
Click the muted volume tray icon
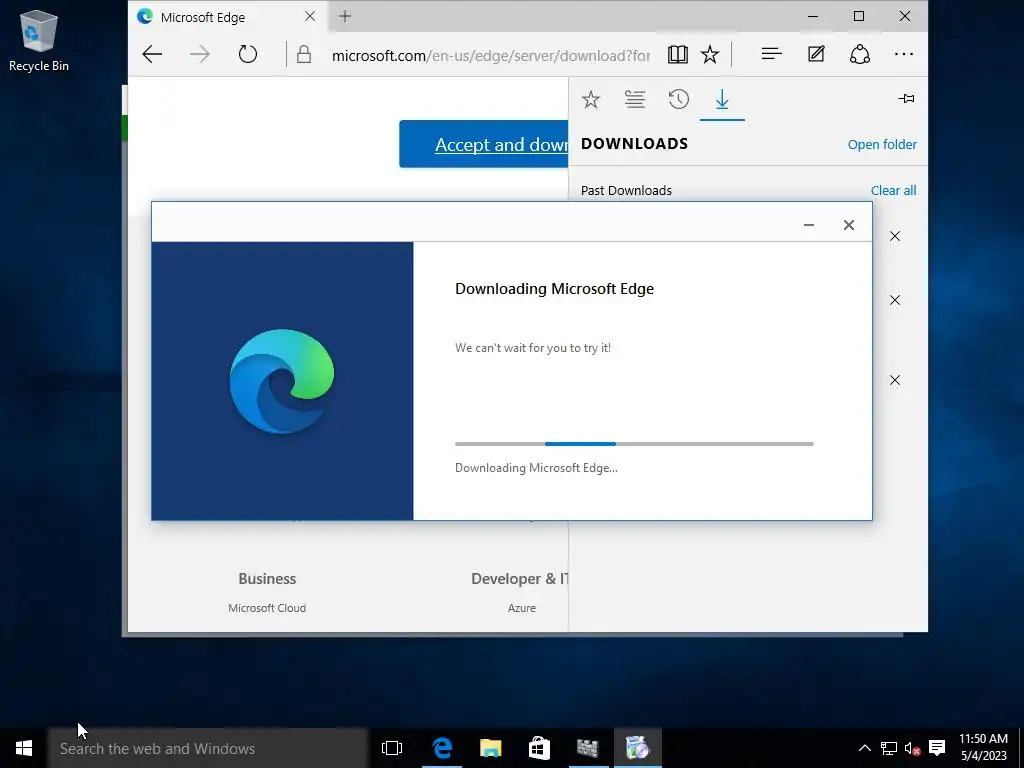(x=912, y=748)
